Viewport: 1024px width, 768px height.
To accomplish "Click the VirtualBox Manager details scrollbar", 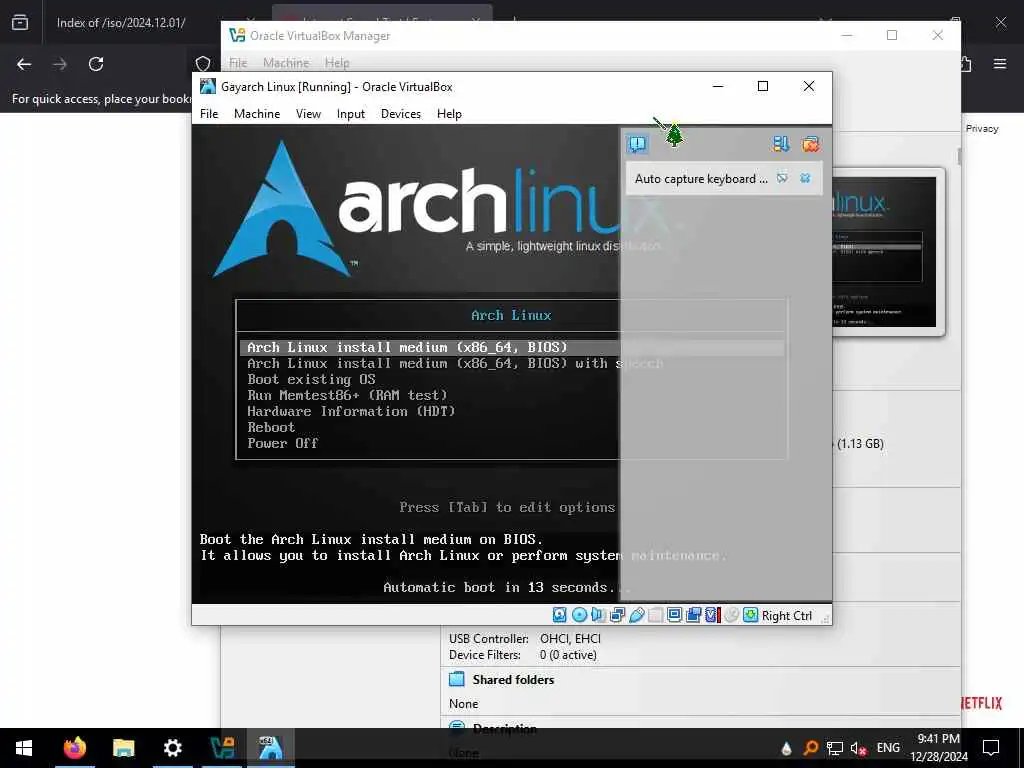I will point(958,156).
